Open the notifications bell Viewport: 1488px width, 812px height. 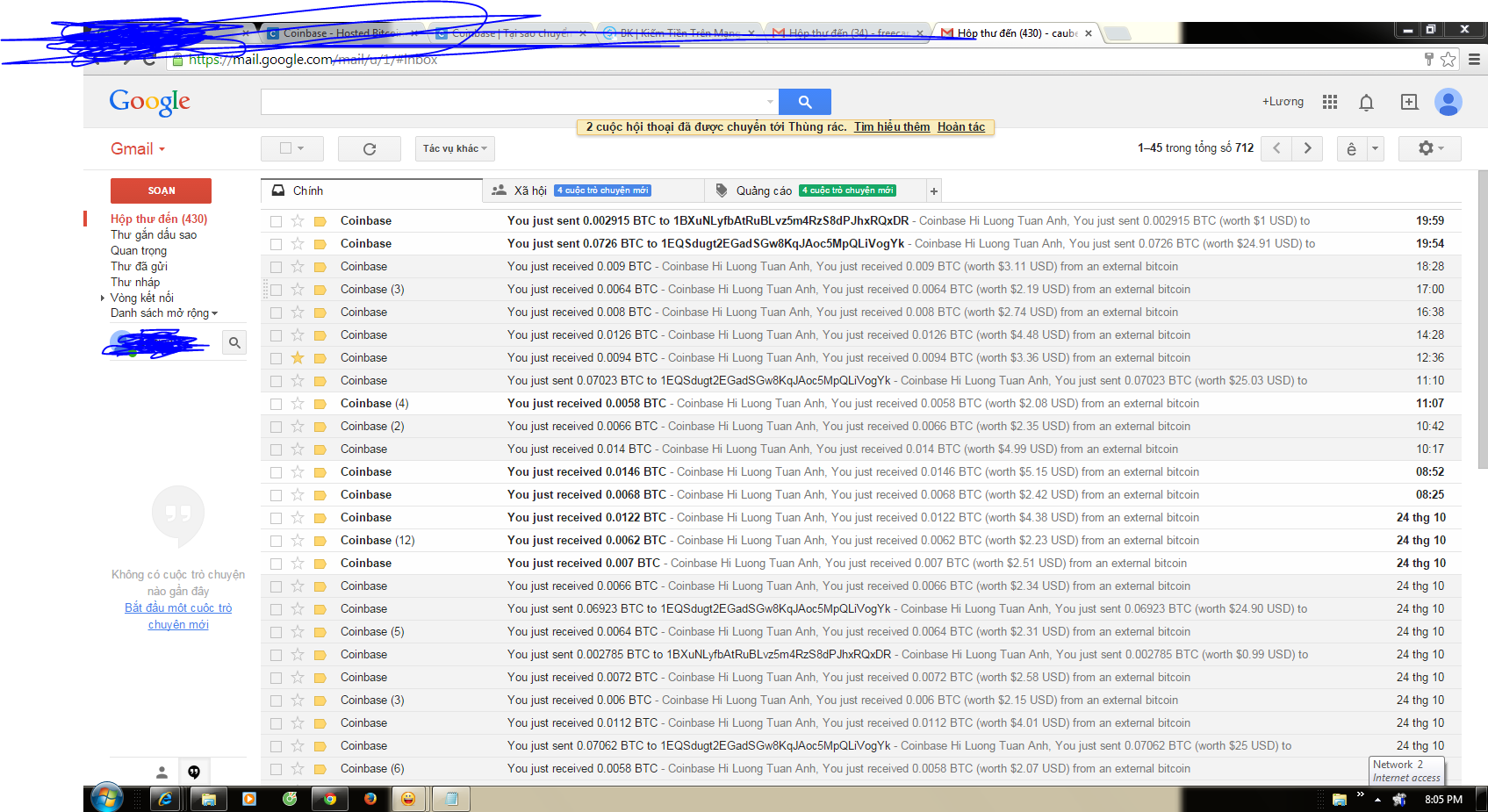1366,103
